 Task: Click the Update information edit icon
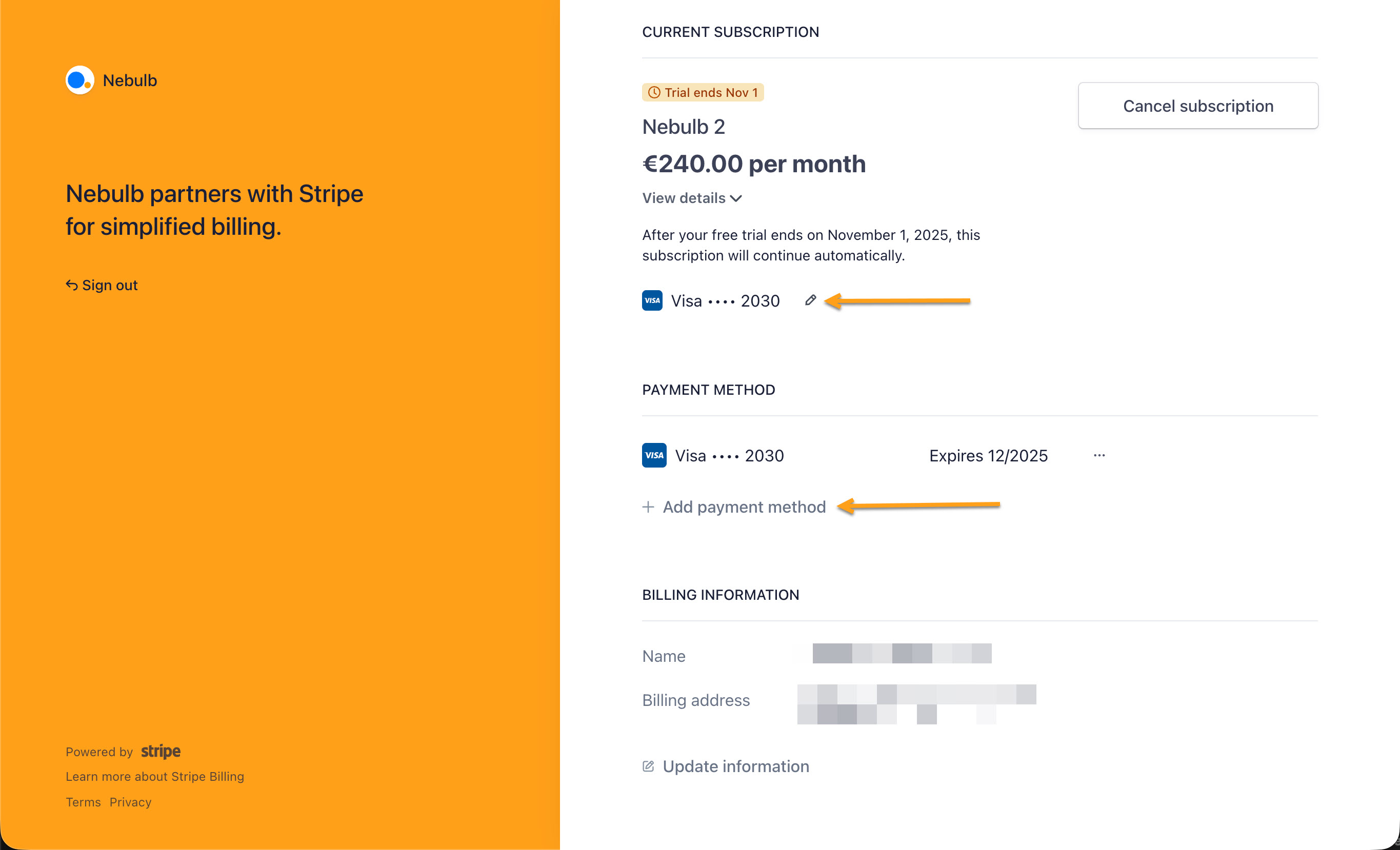[x=648, y=766]
